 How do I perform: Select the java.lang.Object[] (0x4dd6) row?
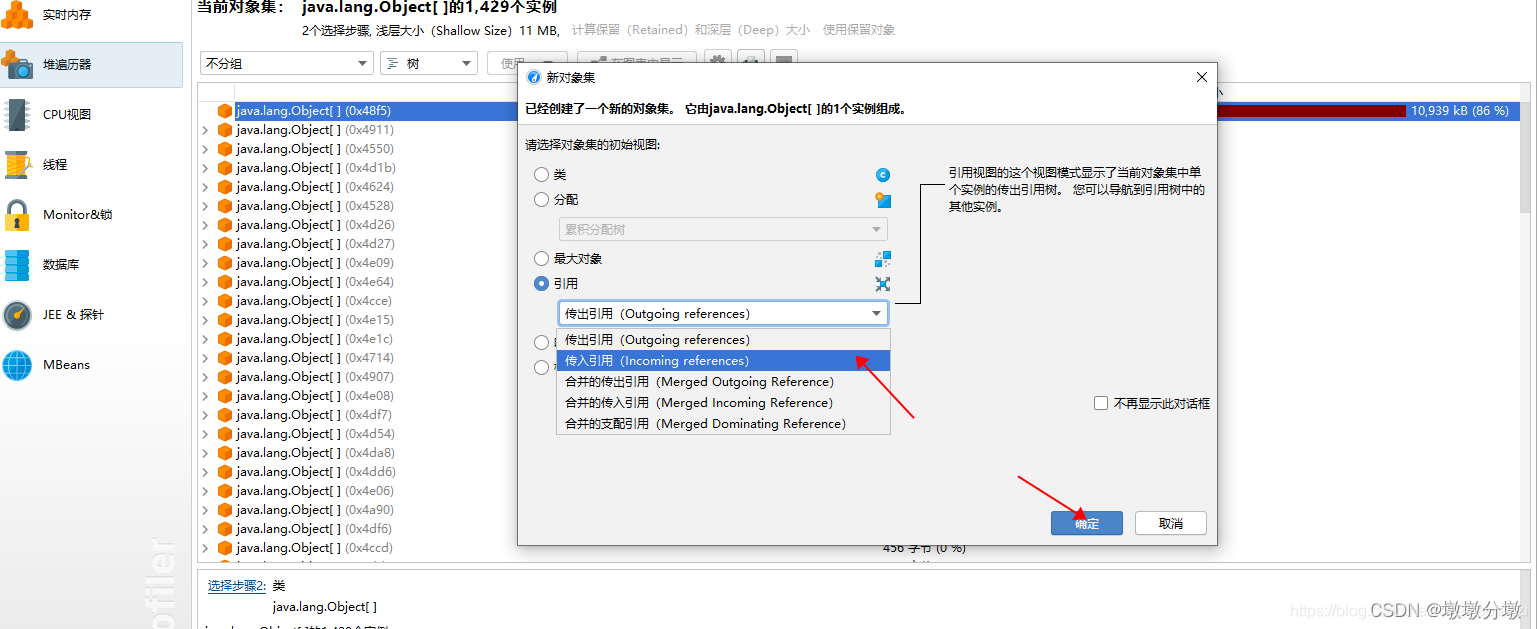316,472
